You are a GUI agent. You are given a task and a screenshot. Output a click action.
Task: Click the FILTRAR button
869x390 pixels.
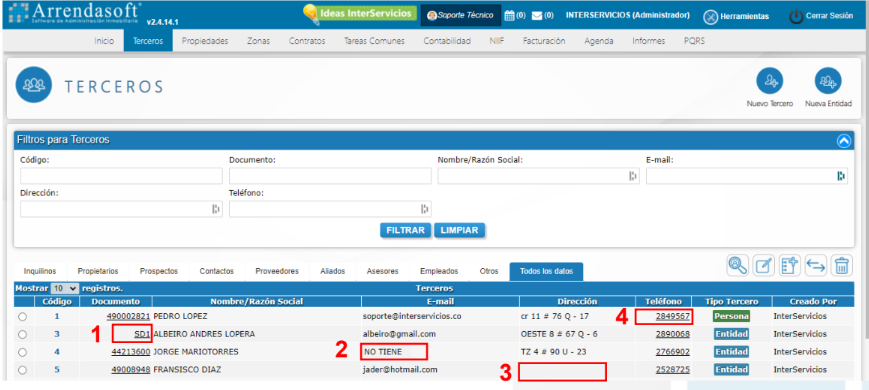pos(406,230)
